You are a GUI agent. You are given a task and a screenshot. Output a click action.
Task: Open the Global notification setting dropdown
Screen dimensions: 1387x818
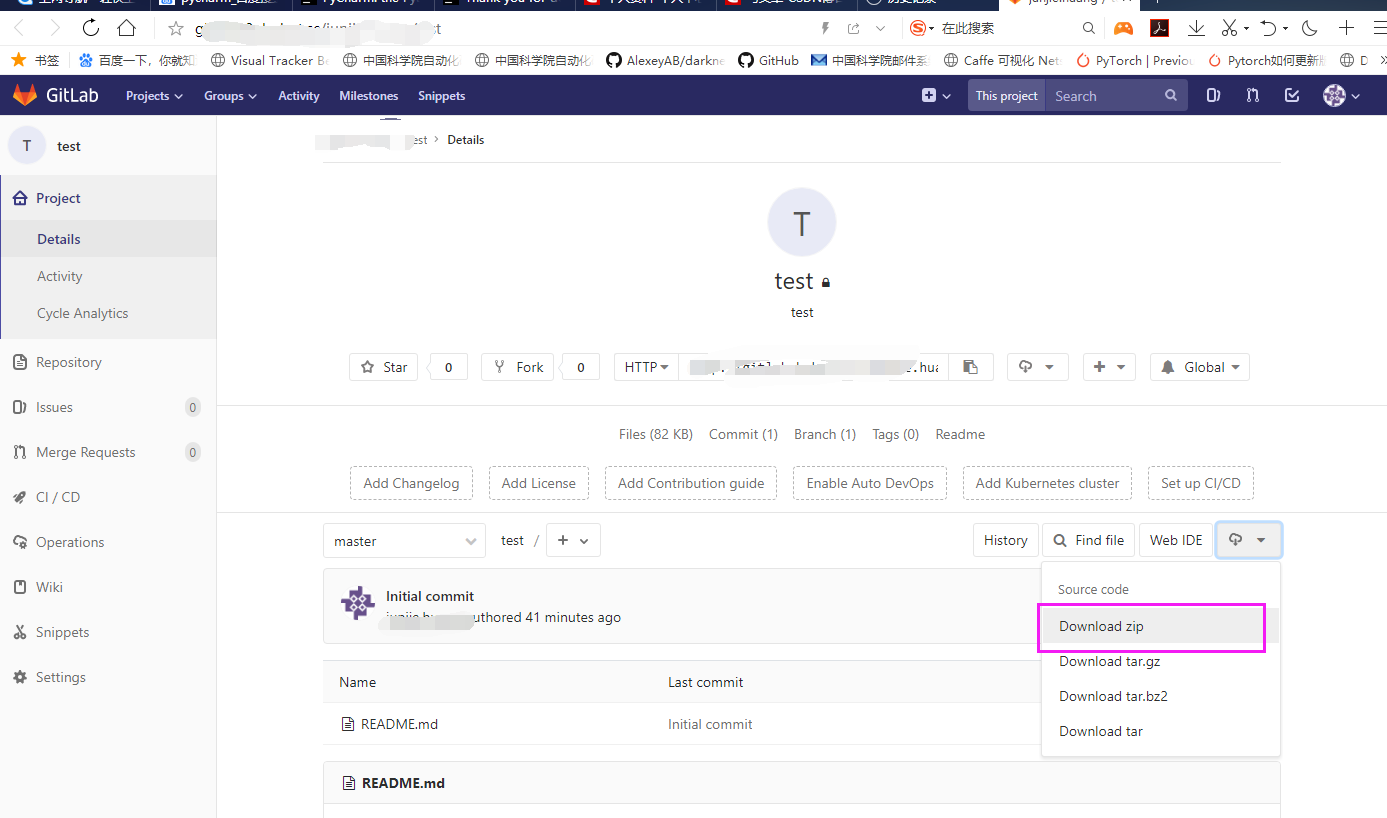click(1199, 367)
